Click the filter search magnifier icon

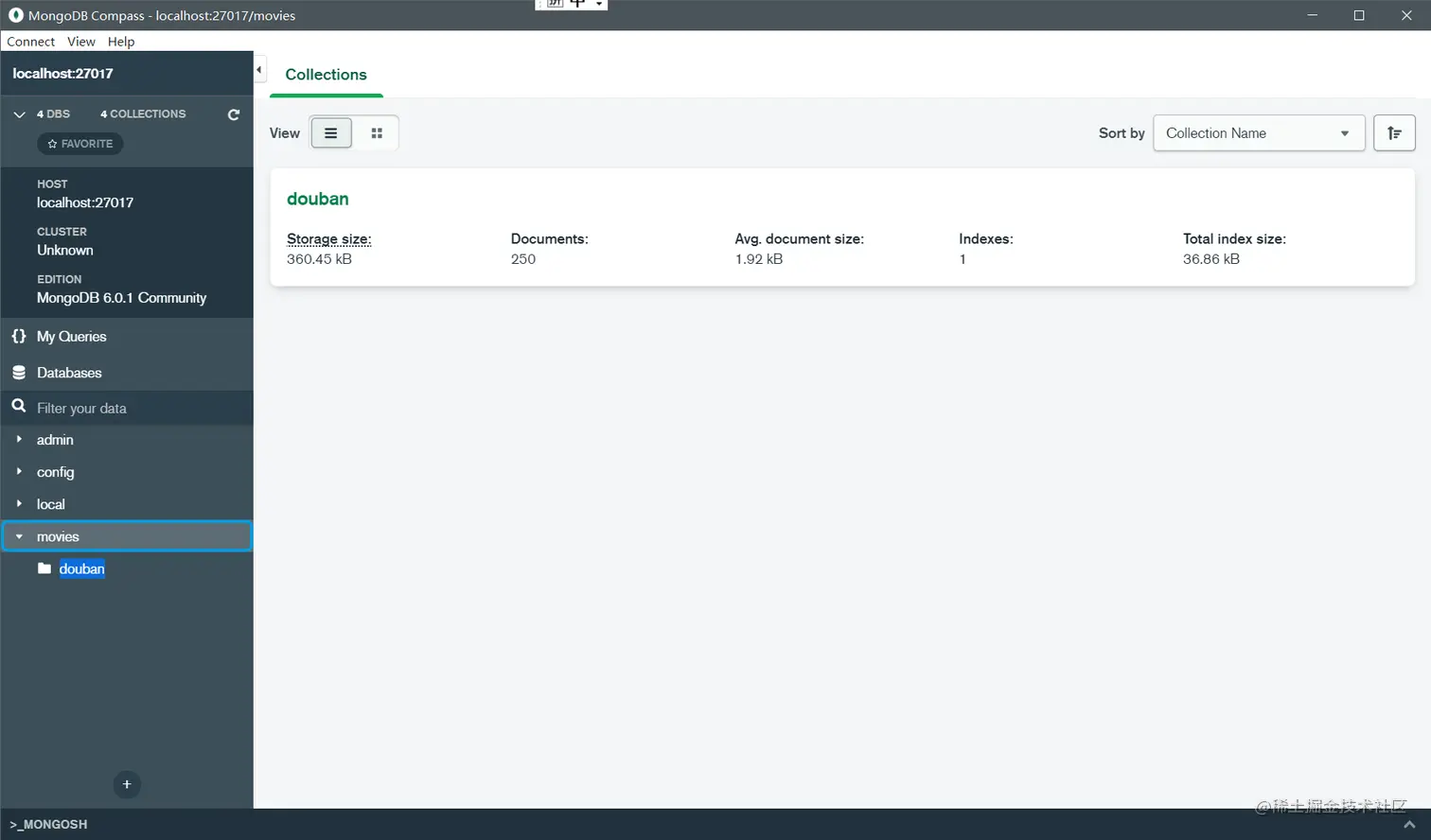(x=19, y=406)
